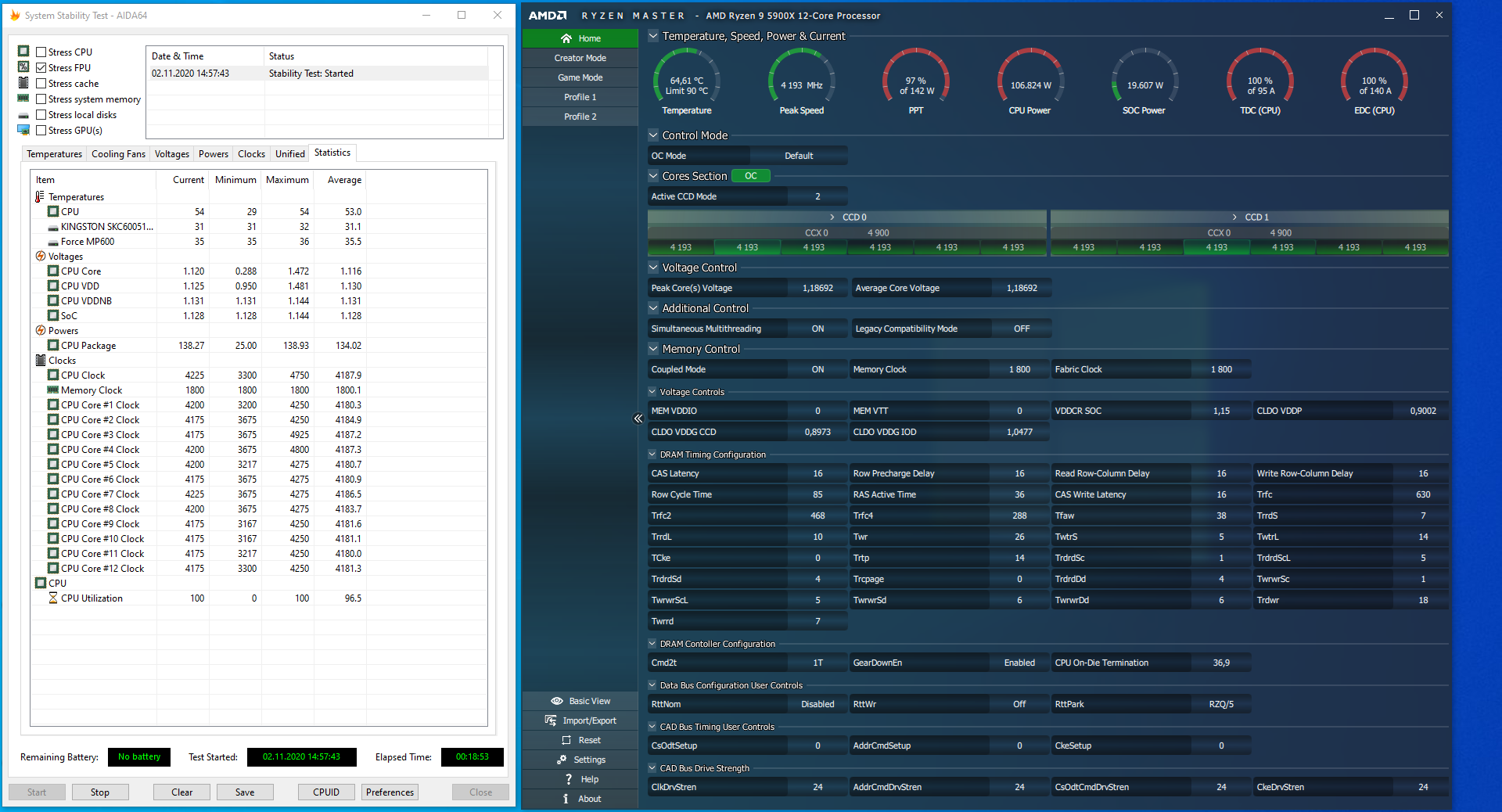Viewport: 1502px width, 812px height.
Task: Click the Memory Clock 1 800 value
Action: tap(1019, 369)
